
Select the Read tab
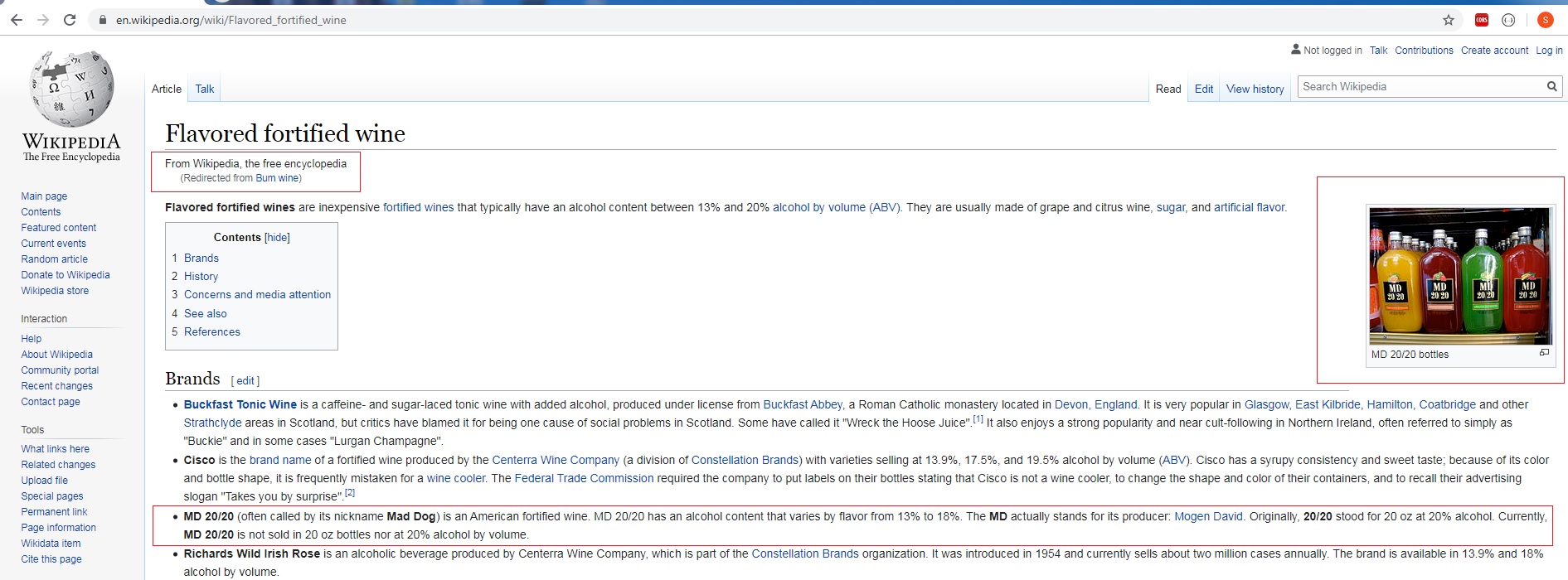point(1168,89)
